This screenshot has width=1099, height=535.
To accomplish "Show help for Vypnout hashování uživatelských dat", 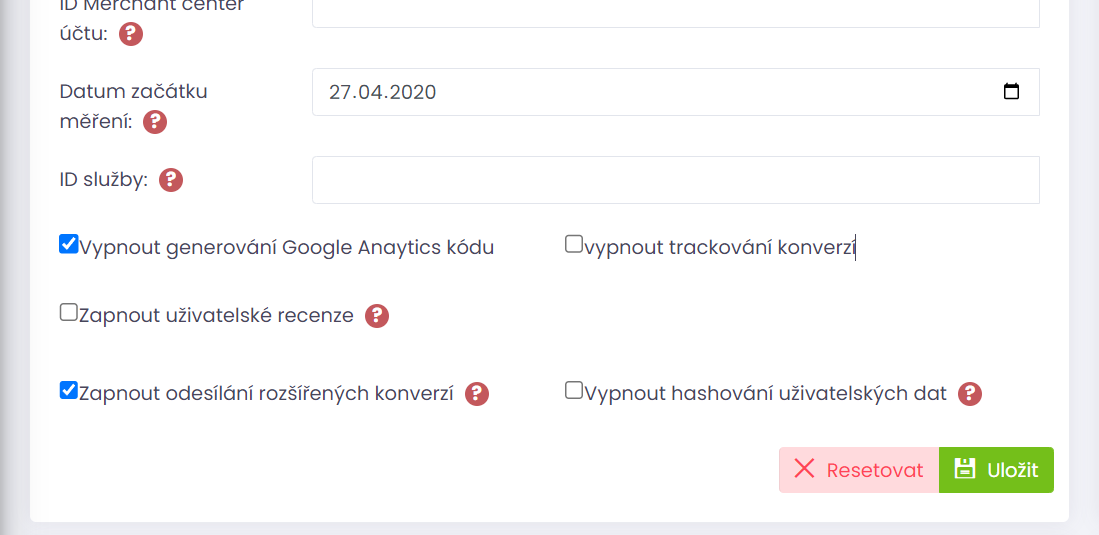I will (970, 393).
